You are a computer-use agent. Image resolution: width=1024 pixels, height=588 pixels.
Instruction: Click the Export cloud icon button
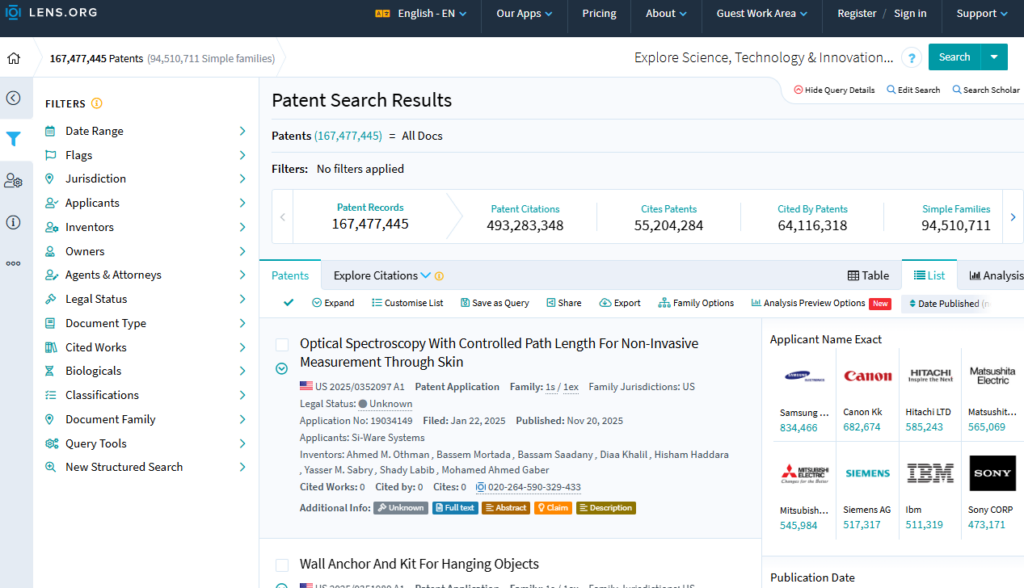620,303
